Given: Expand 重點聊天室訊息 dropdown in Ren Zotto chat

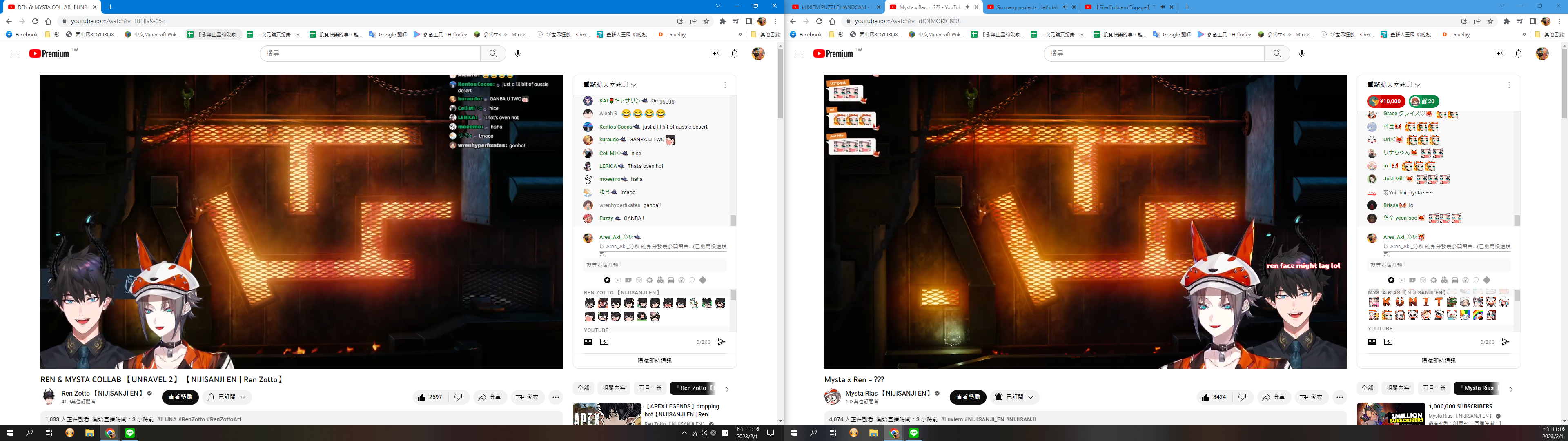Looking at the screenshot, I should (610, 85).
